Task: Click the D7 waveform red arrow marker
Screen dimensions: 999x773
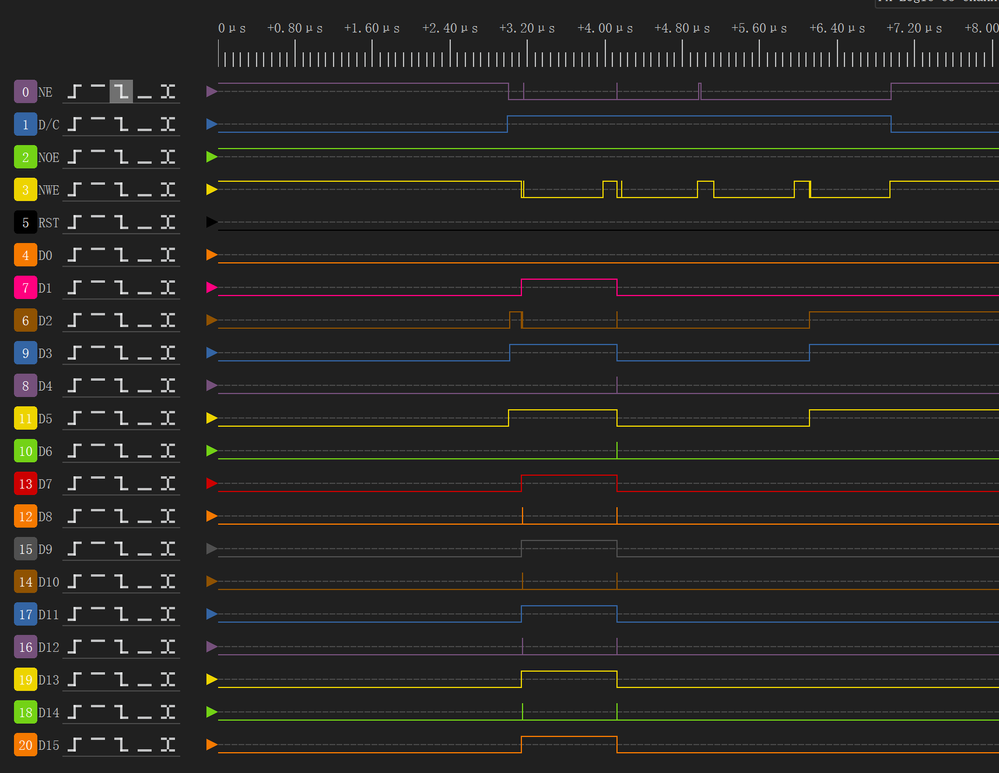Action: (x=212, y=484)
